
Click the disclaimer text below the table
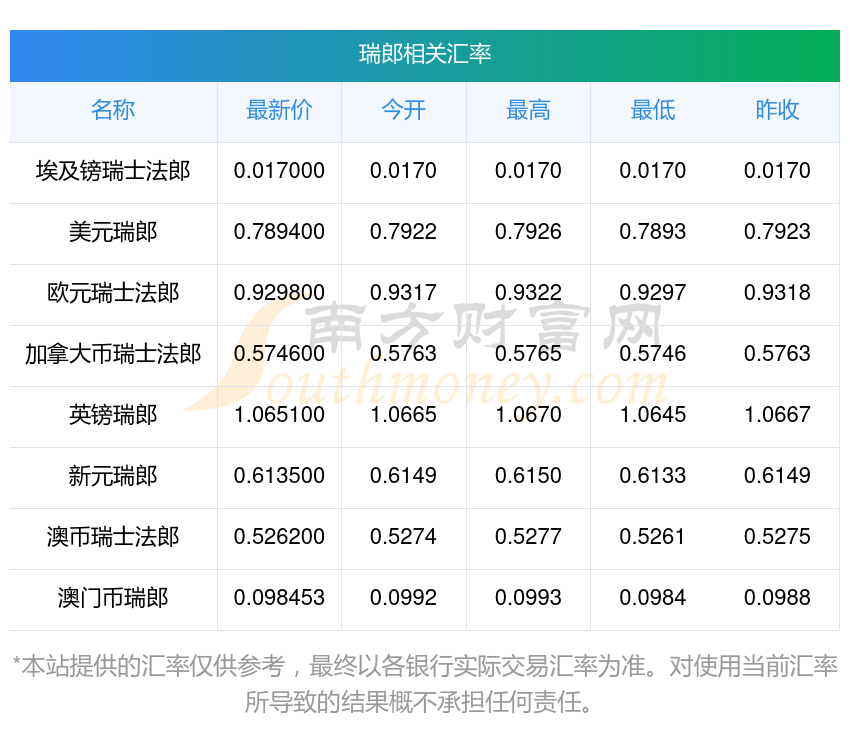pos(425,683)
